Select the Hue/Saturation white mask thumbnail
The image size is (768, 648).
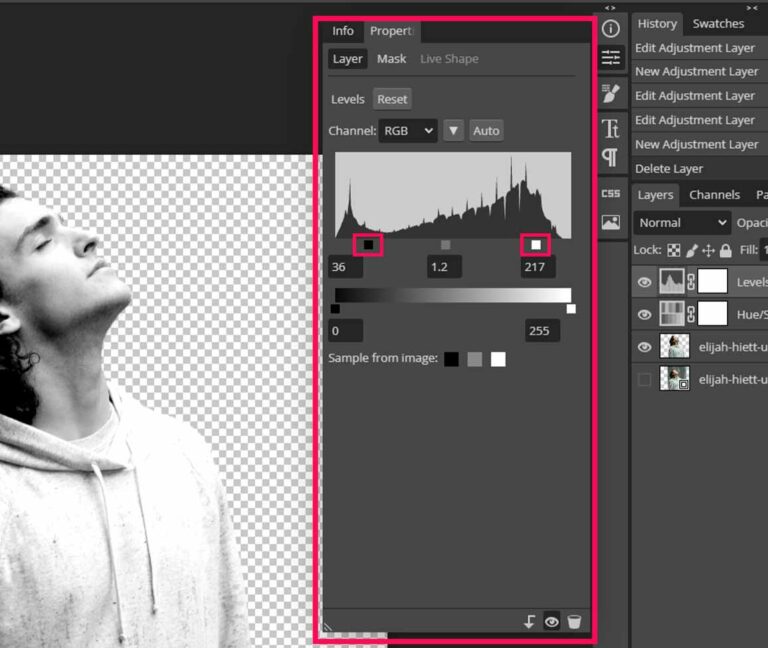point(712,314)
